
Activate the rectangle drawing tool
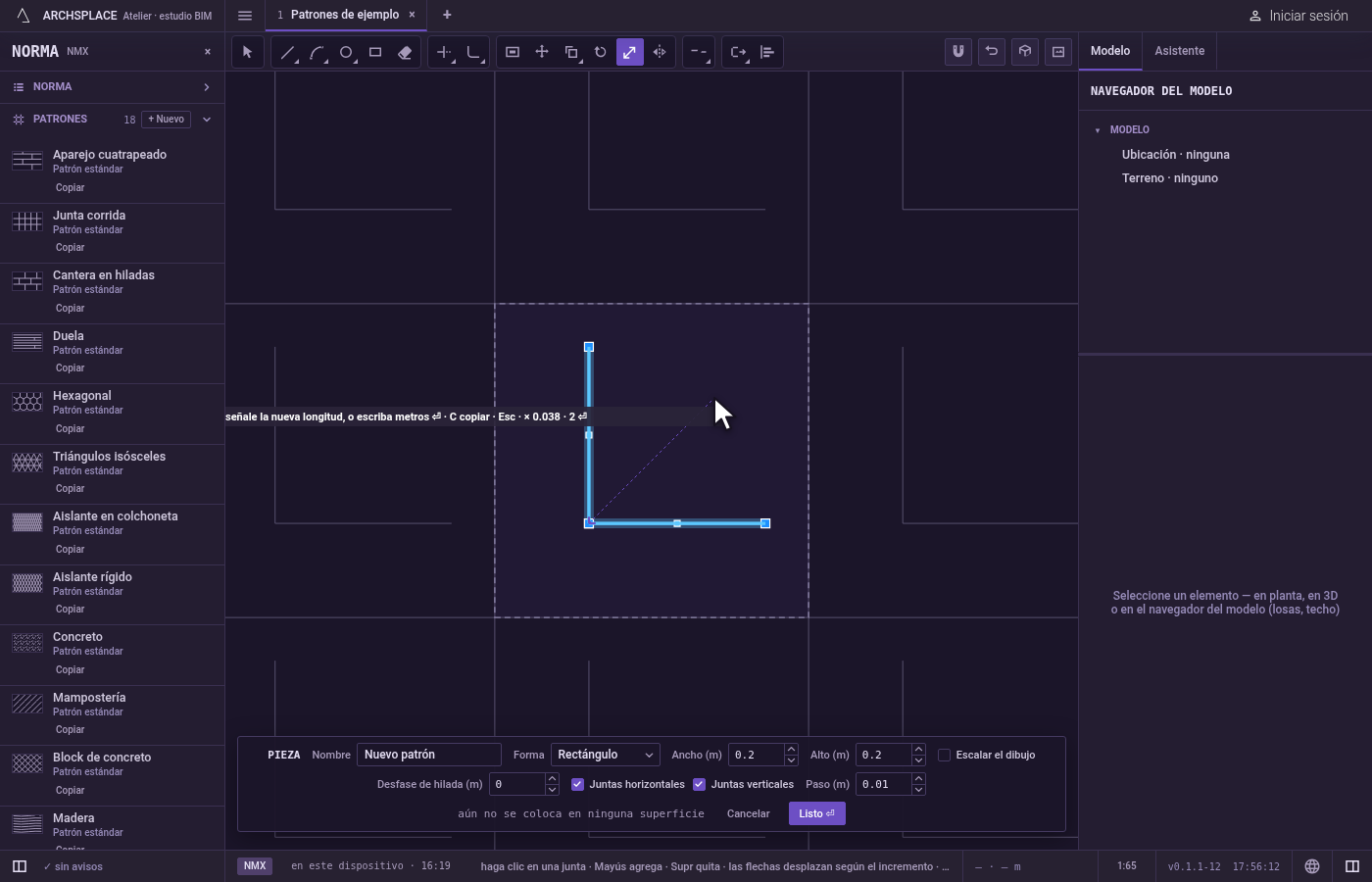pos(375,52)
